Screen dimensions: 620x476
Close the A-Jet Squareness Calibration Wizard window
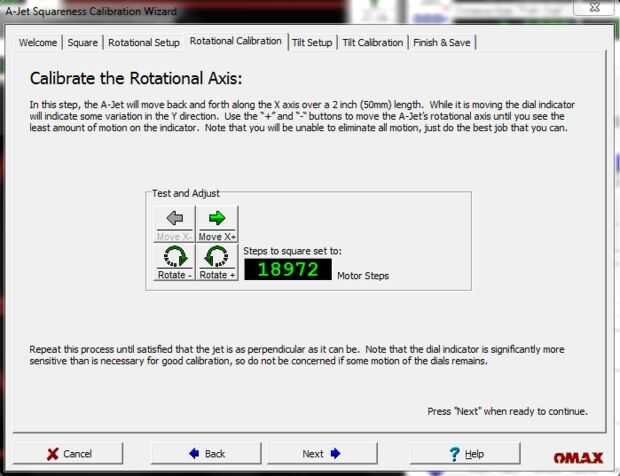click(595, 7)
